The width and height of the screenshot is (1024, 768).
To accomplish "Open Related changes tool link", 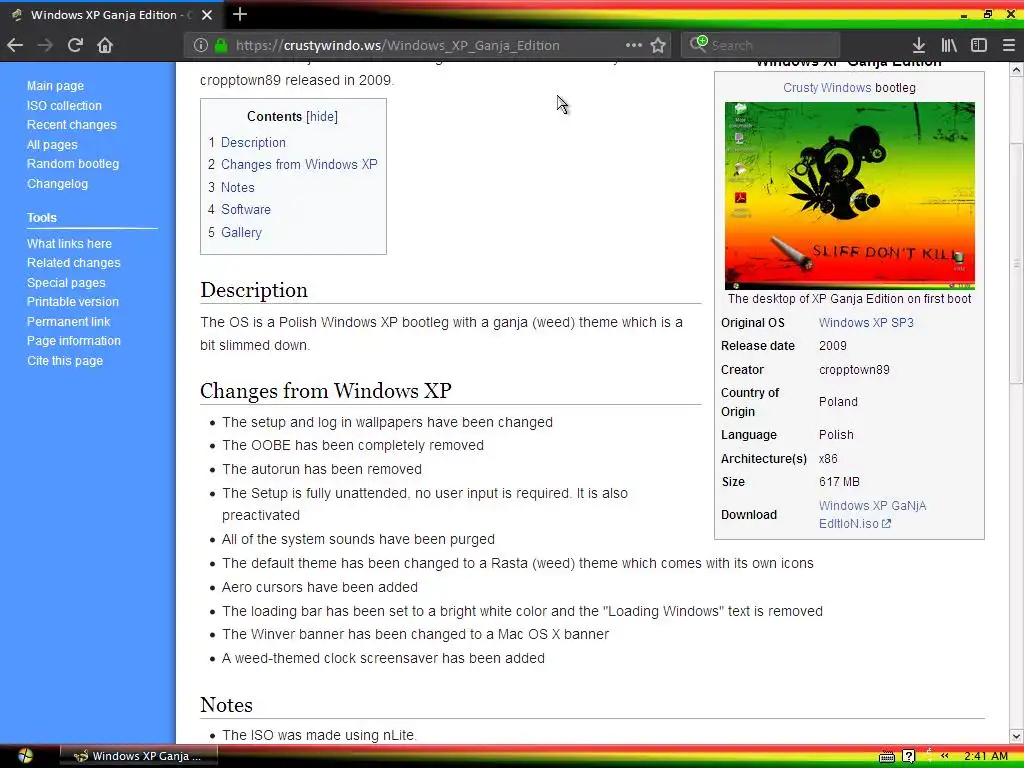I will tap(74, 263).
